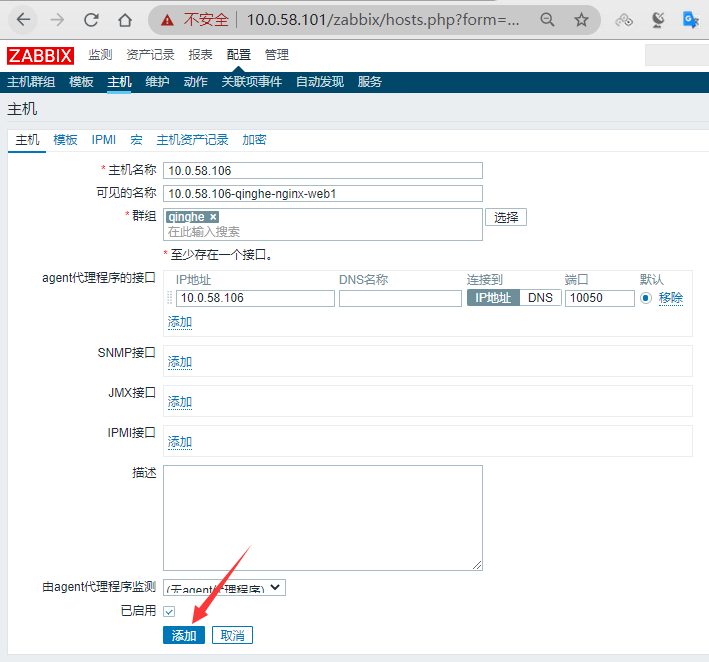Go to 维护 submenu

coord(157,82)
